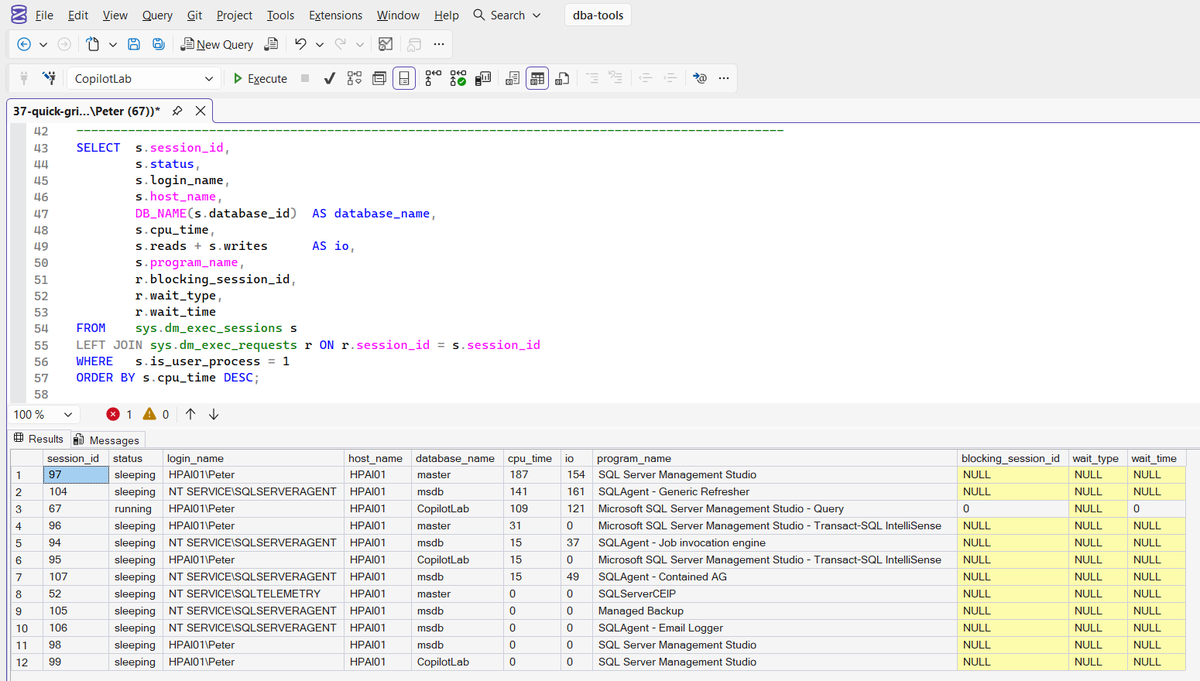This screenshot has width=1200, height=681.
Task: Toggle IntelliSense Enabled button
Action: [406, 78]
